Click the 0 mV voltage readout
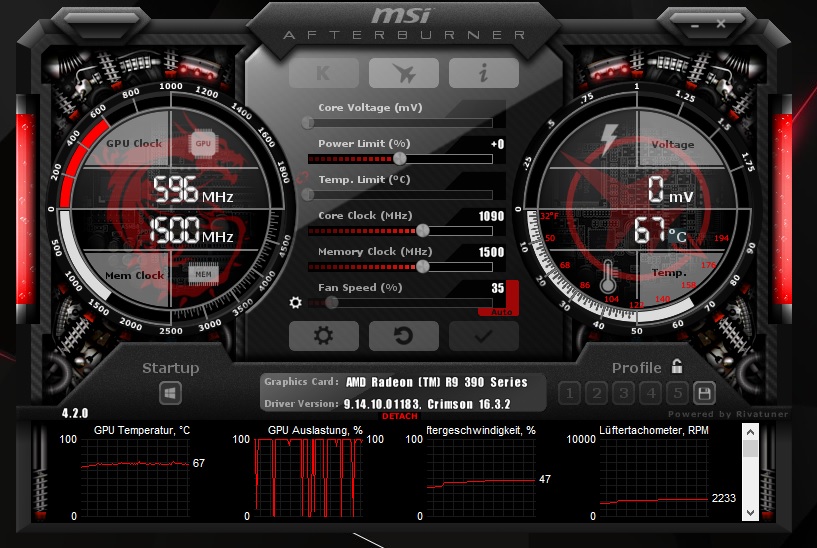 coord(671,190)
